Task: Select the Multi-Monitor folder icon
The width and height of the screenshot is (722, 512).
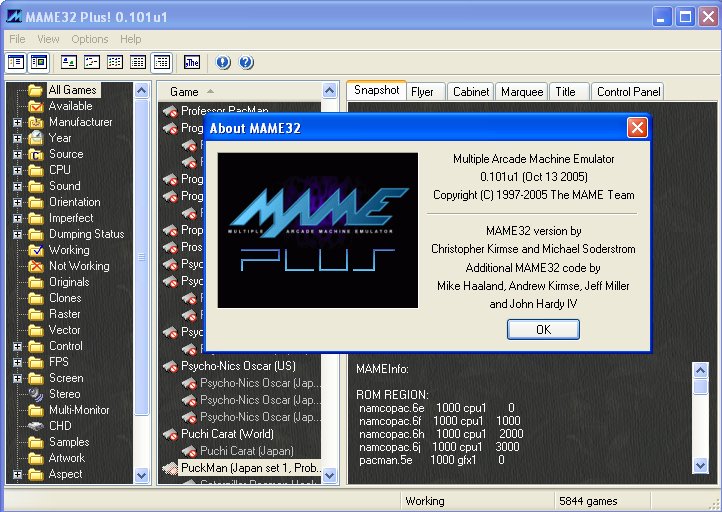Action: click(x=35, y=410)
